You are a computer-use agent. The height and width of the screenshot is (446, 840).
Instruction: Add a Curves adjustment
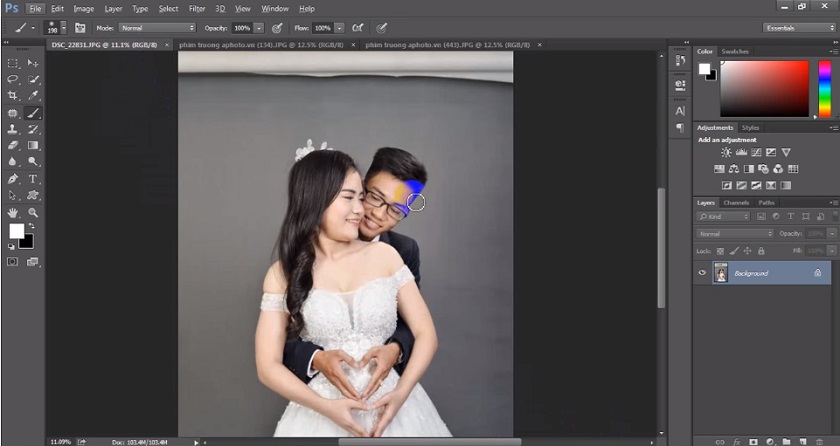click(x=756, y=153)
